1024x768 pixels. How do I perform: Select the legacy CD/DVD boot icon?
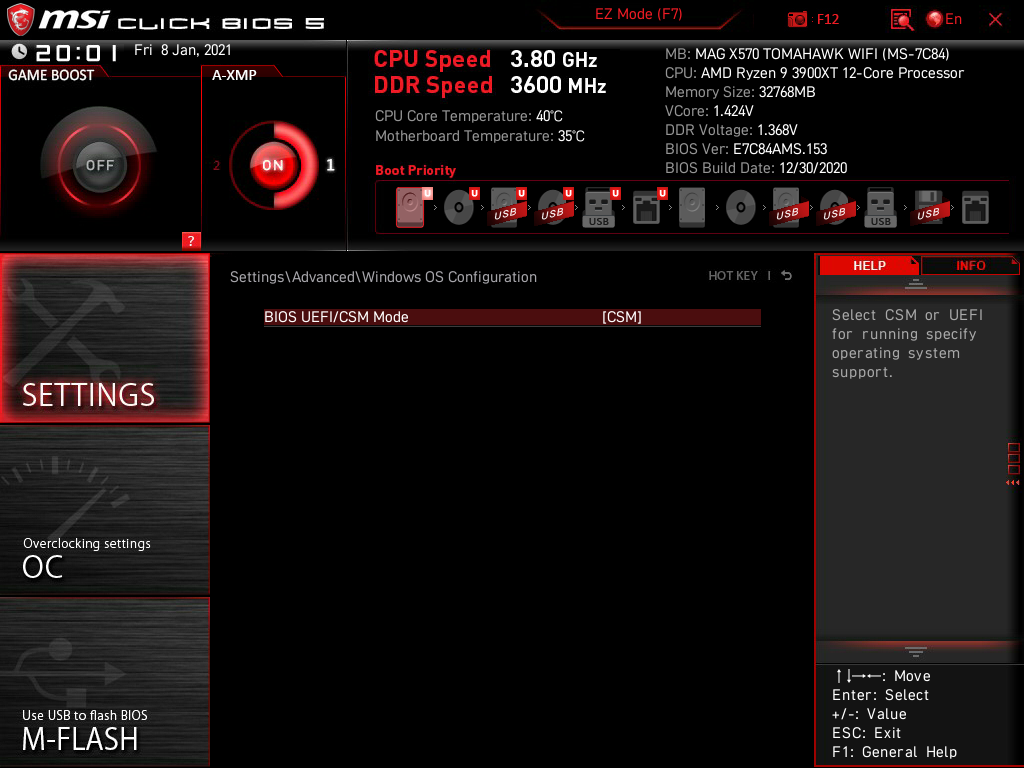[x=741, y=208]
